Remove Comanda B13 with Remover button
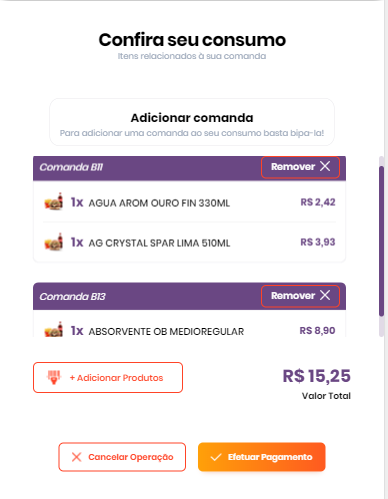The width and height of the screenshot is (388, 499). click(300, 296)
